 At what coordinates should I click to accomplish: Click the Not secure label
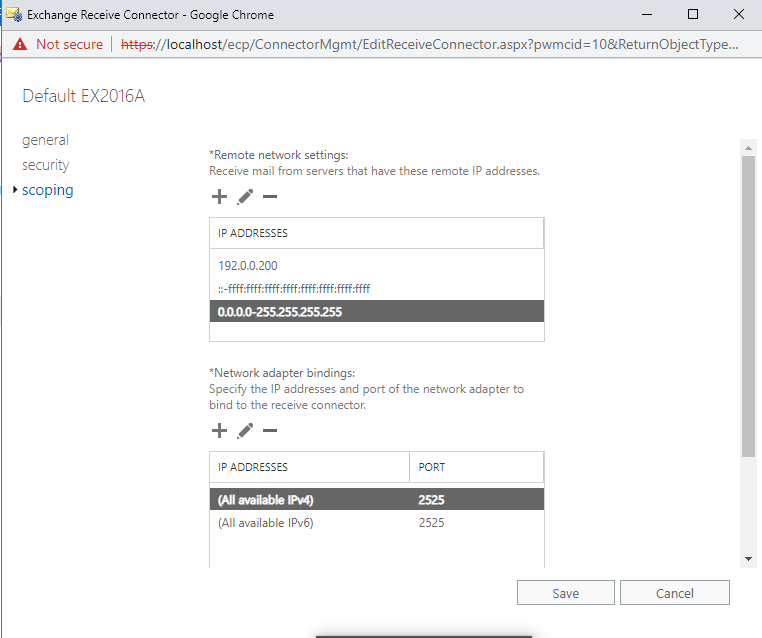[69, 44]
